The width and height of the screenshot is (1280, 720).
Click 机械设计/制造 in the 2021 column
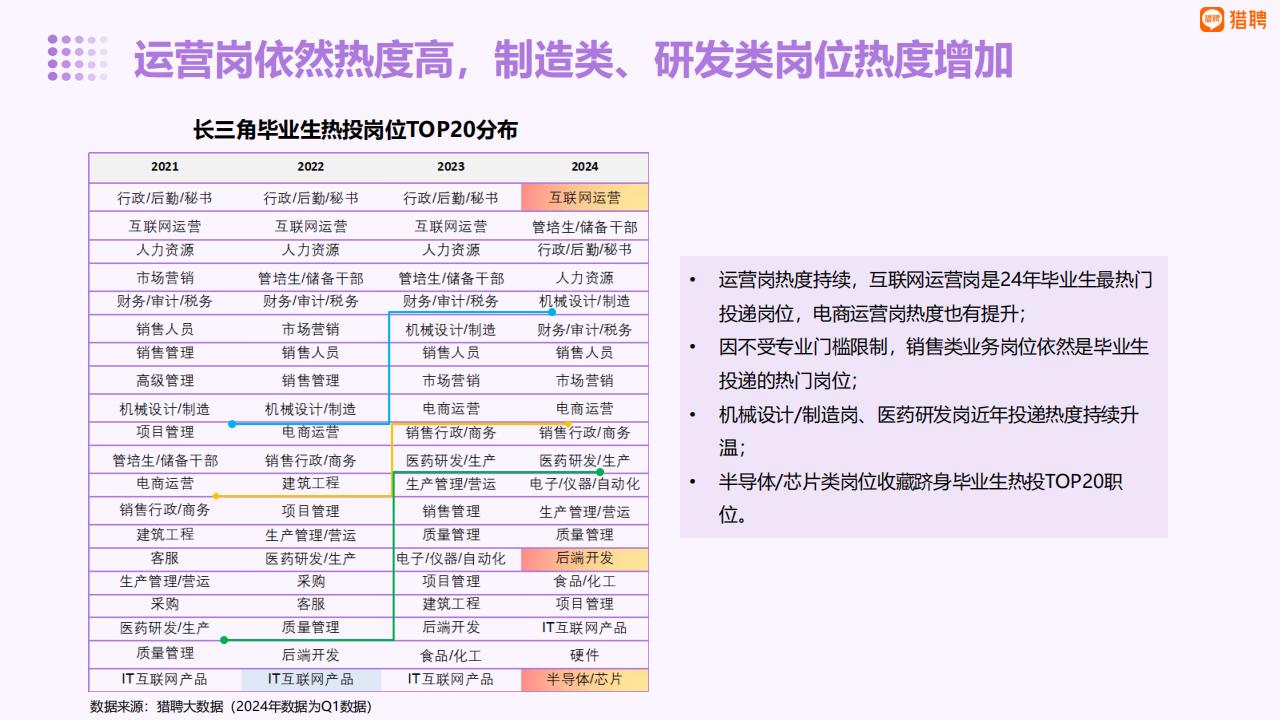(x=165, y=409)
